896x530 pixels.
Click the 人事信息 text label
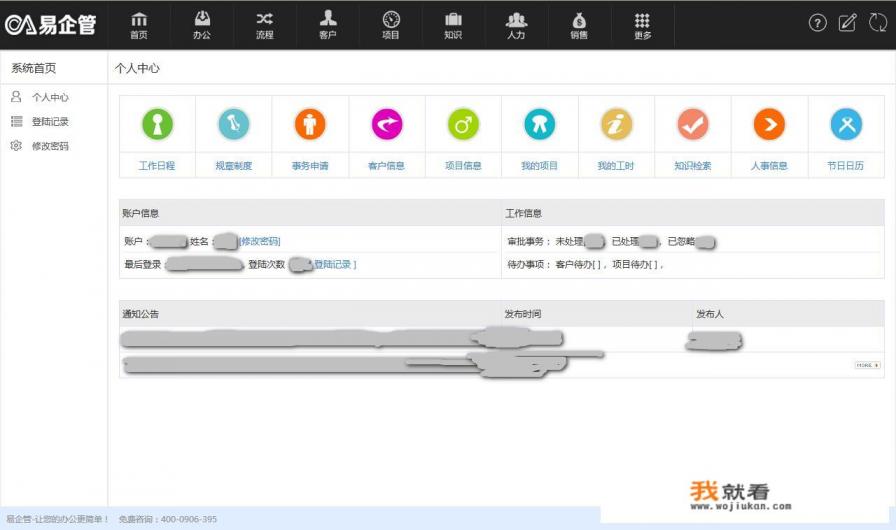coord(769,166)
